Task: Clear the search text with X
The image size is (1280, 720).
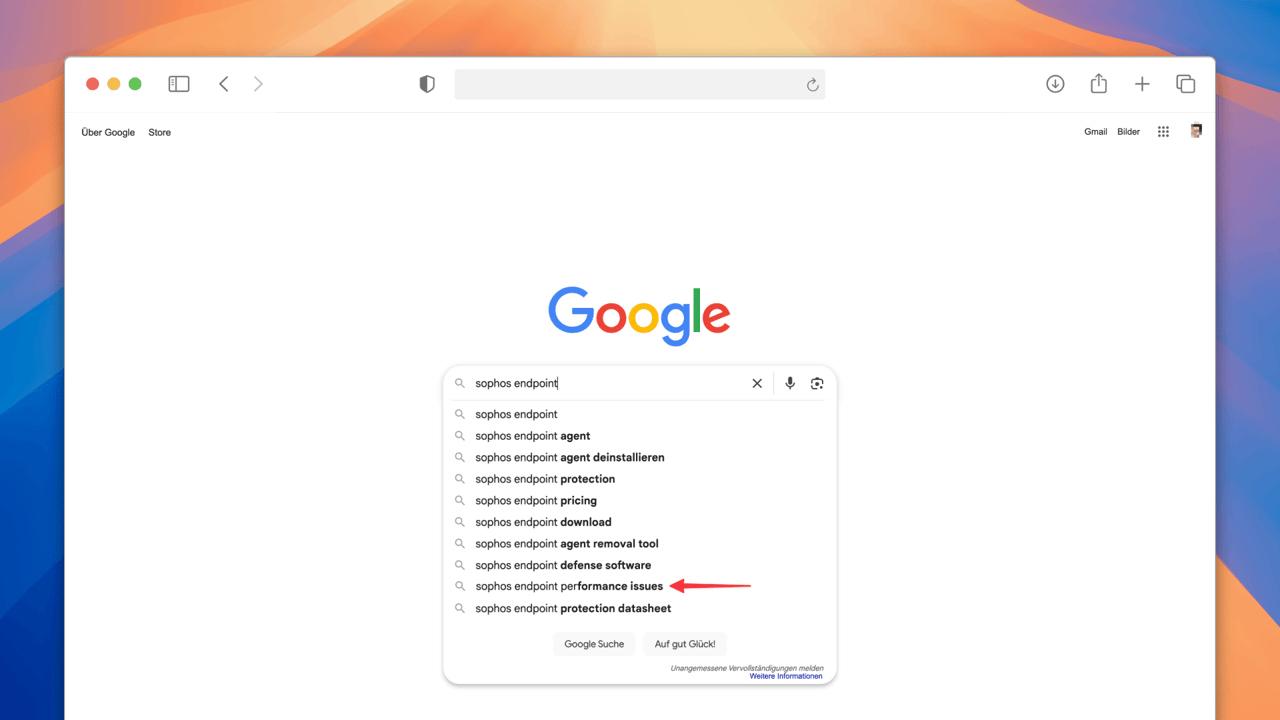Action: click(757, 383)
